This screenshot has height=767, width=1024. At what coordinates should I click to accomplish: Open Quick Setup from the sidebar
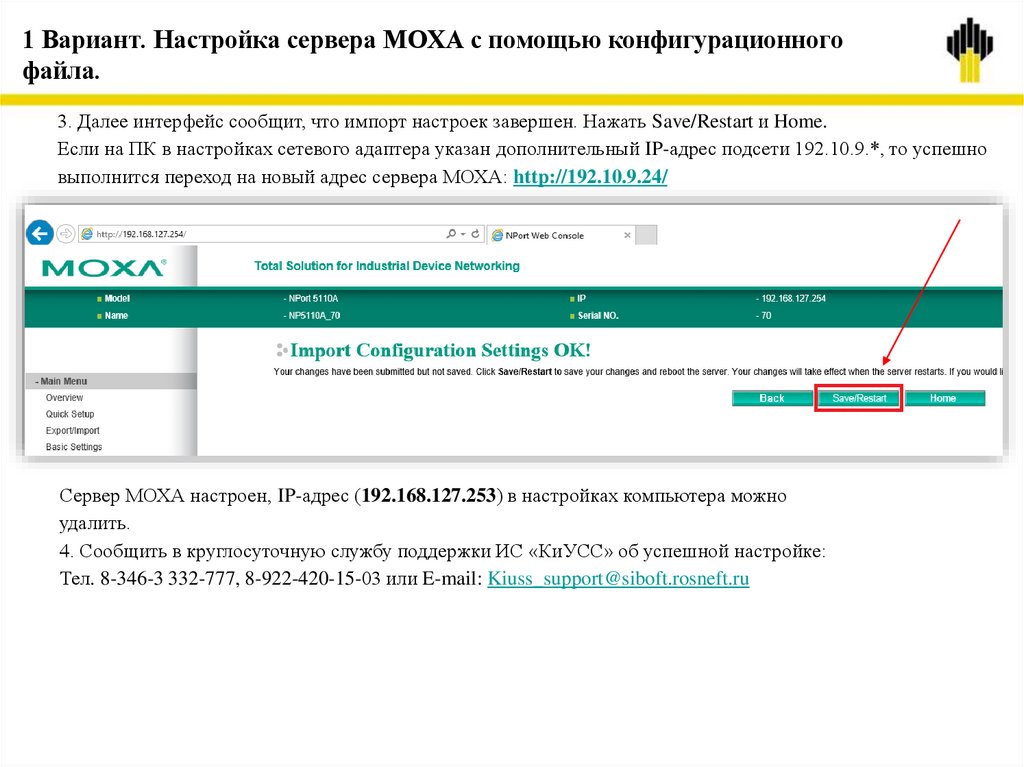pos(68,413)
